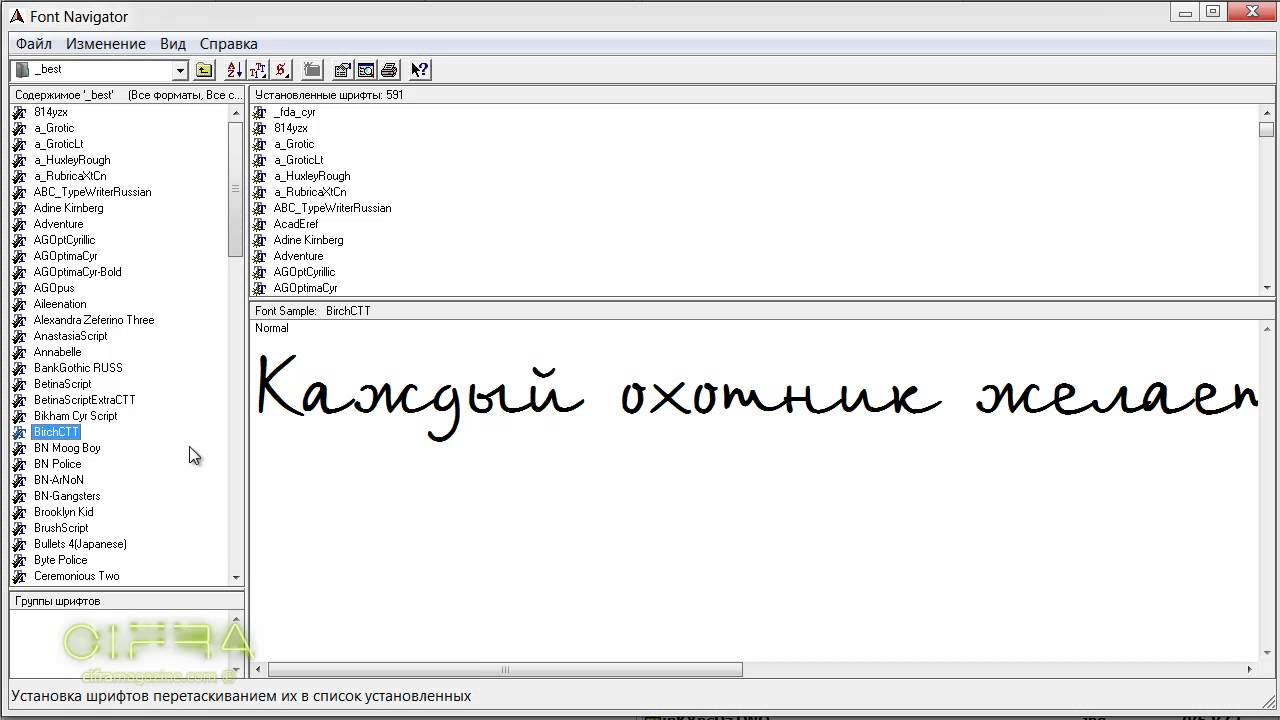Select BetinaScript font
The width and height of the screenshot is (1280, 720).
pyautogui.click(x=63, y=384)
